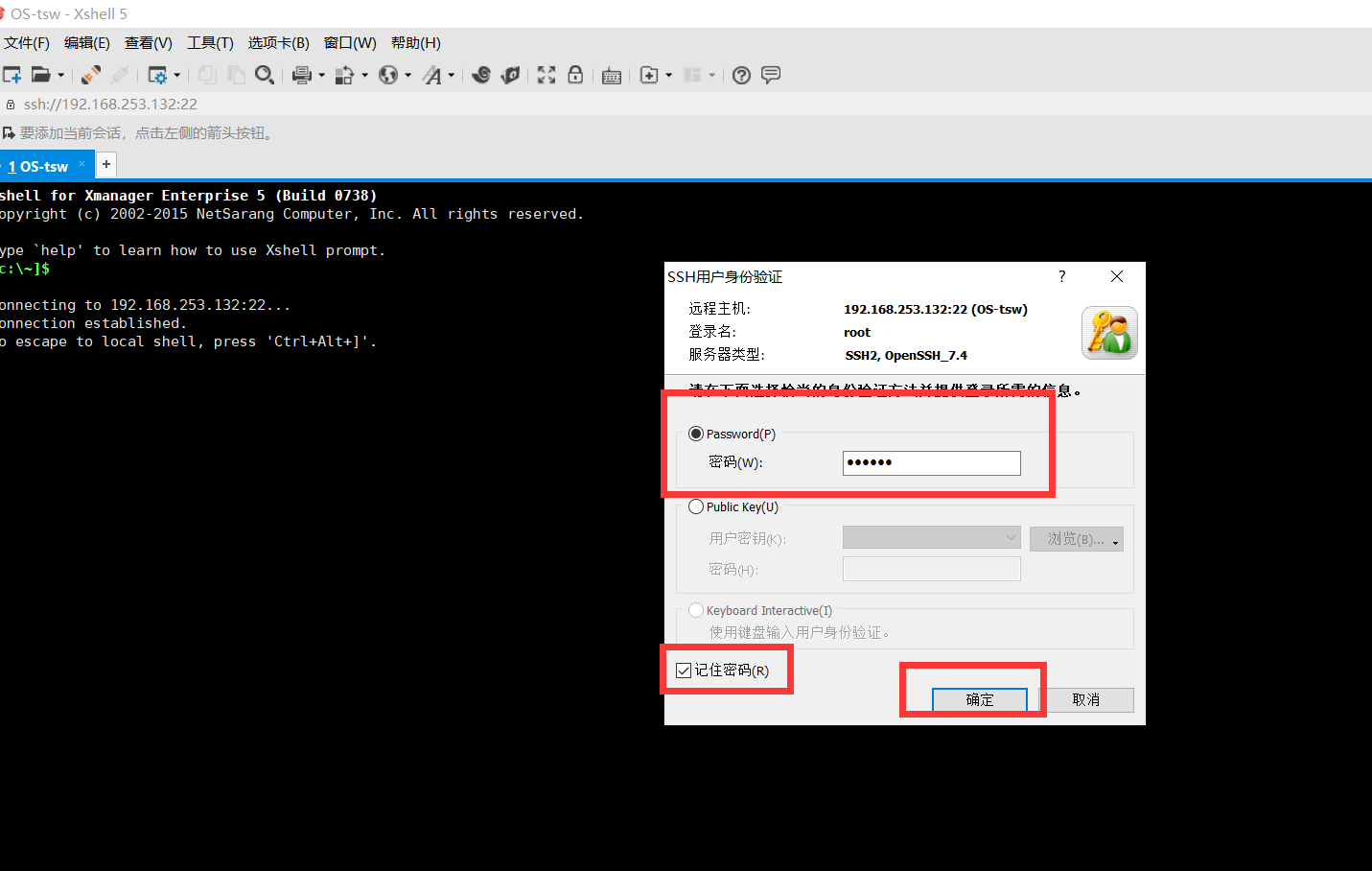
Task: Click the 浏览(B)... browse button
Action: click(1077, 539)
